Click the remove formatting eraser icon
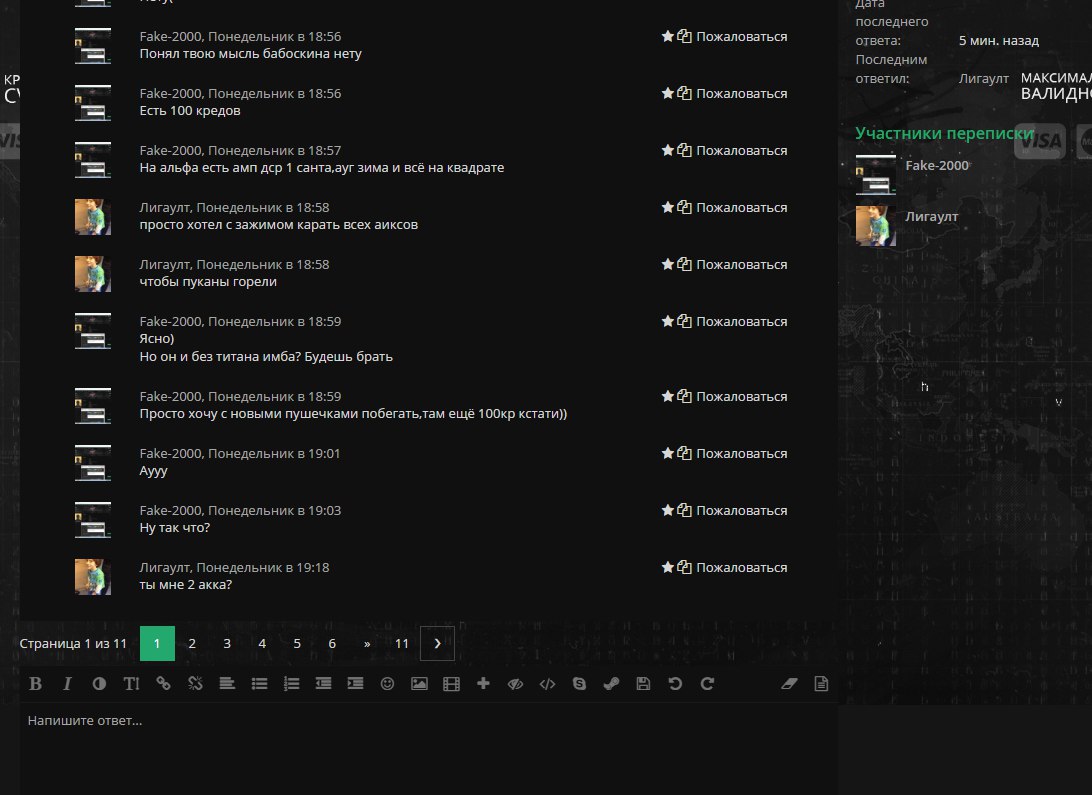Screen dimensions: 1092x795 click(789, 684)
